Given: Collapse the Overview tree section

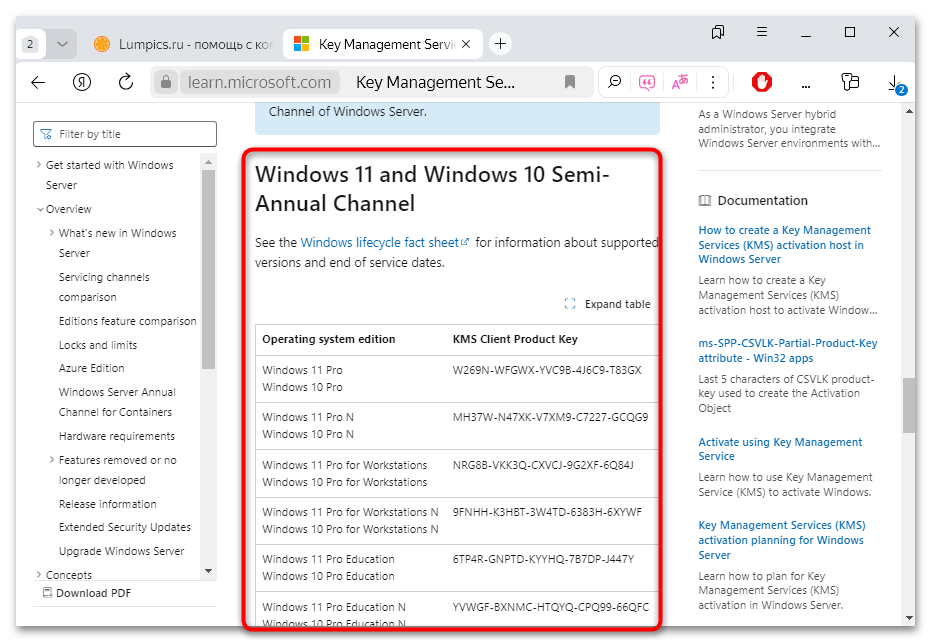Looking at the screenshot, I should (x=40, y=209).
